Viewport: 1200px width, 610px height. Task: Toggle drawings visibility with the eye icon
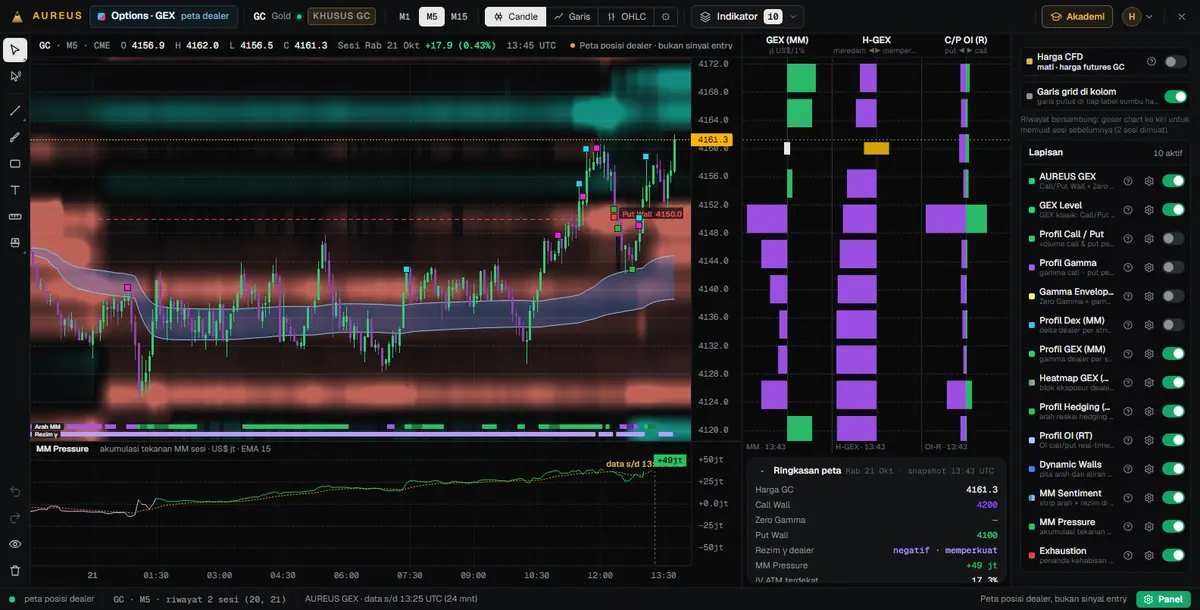(x=15, y=544)
